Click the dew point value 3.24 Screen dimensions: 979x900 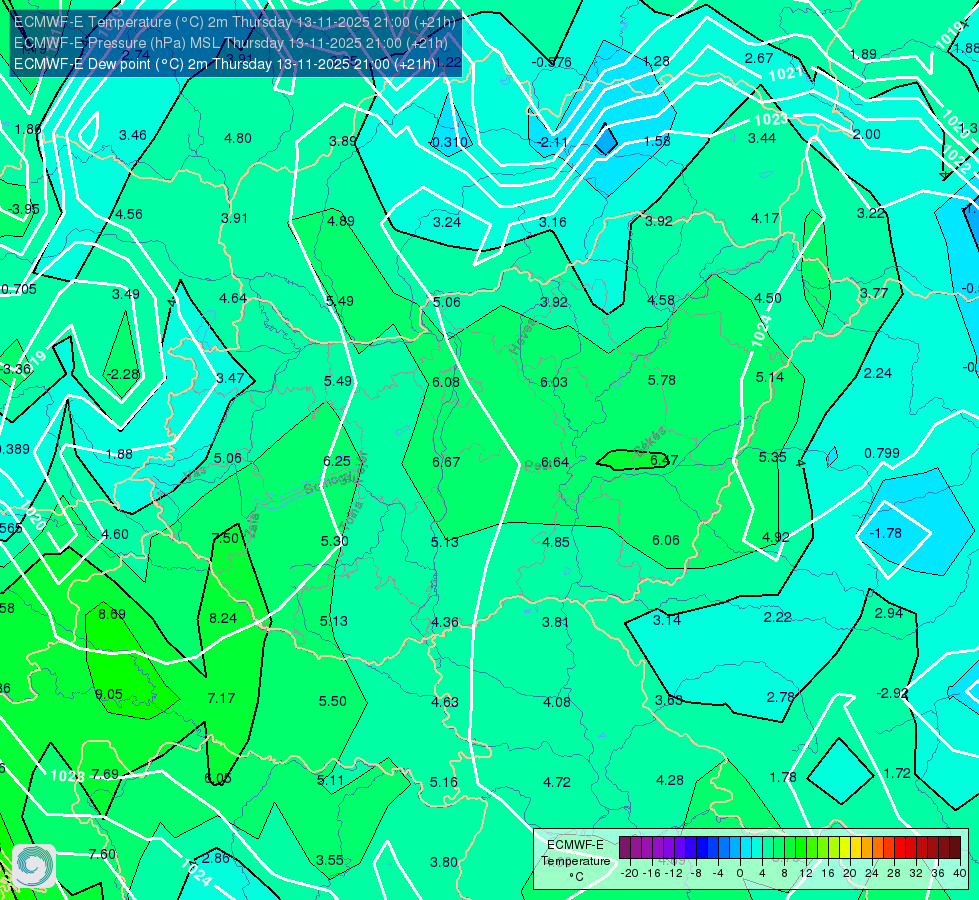tap(447, 222)
